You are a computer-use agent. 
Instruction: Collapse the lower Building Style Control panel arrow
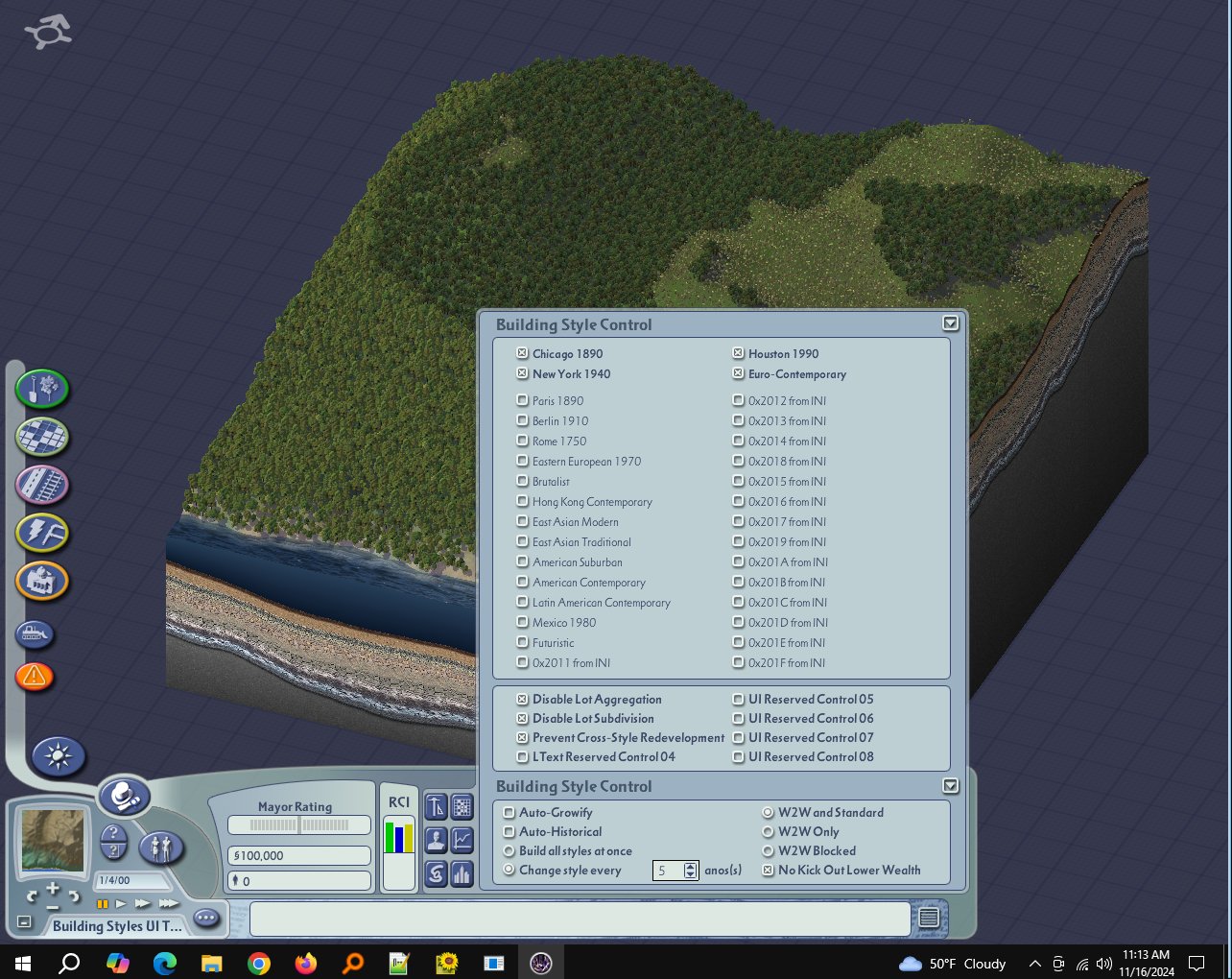(x=950, y=785)
